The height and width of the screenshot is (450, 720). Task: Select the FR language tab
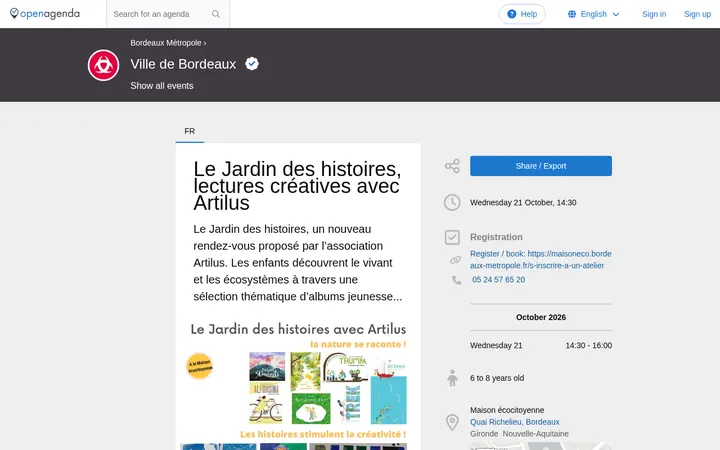[x=190, y=131]
